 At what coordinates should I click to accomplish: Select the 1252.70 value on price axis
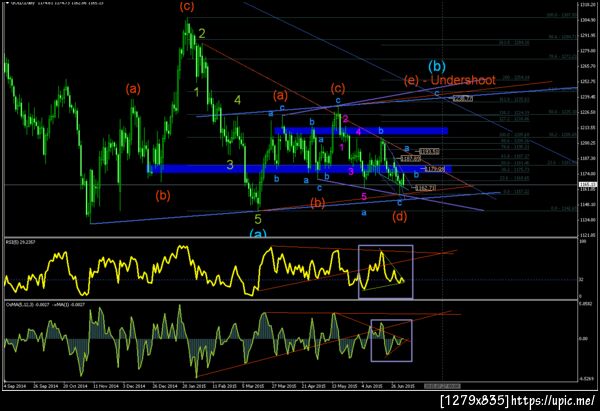586,81
